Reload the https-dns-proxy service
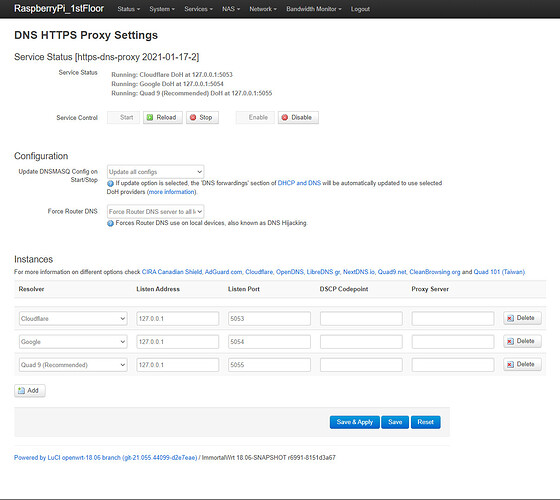 click(163, 118)
